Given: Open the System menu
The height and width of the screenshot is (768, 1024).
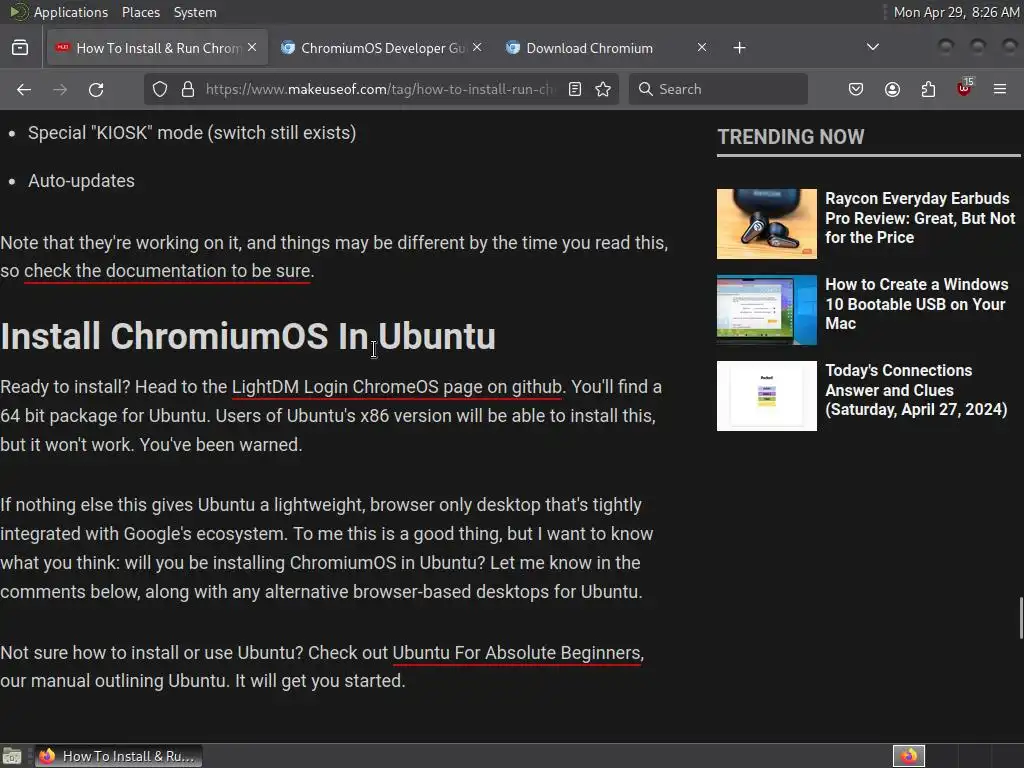Looking at the screenshot, I should tap(195, 12).
